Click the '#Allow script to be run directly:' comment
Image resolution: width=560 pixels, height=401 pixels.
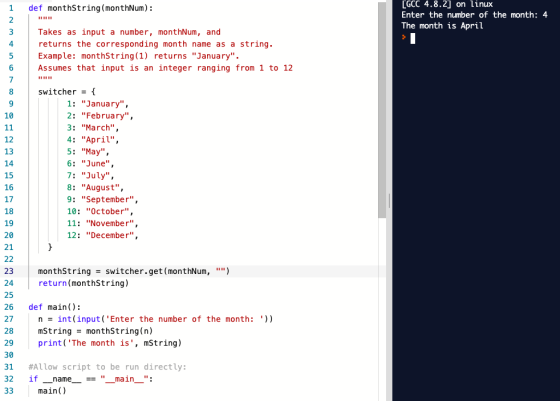coord(108,367)
